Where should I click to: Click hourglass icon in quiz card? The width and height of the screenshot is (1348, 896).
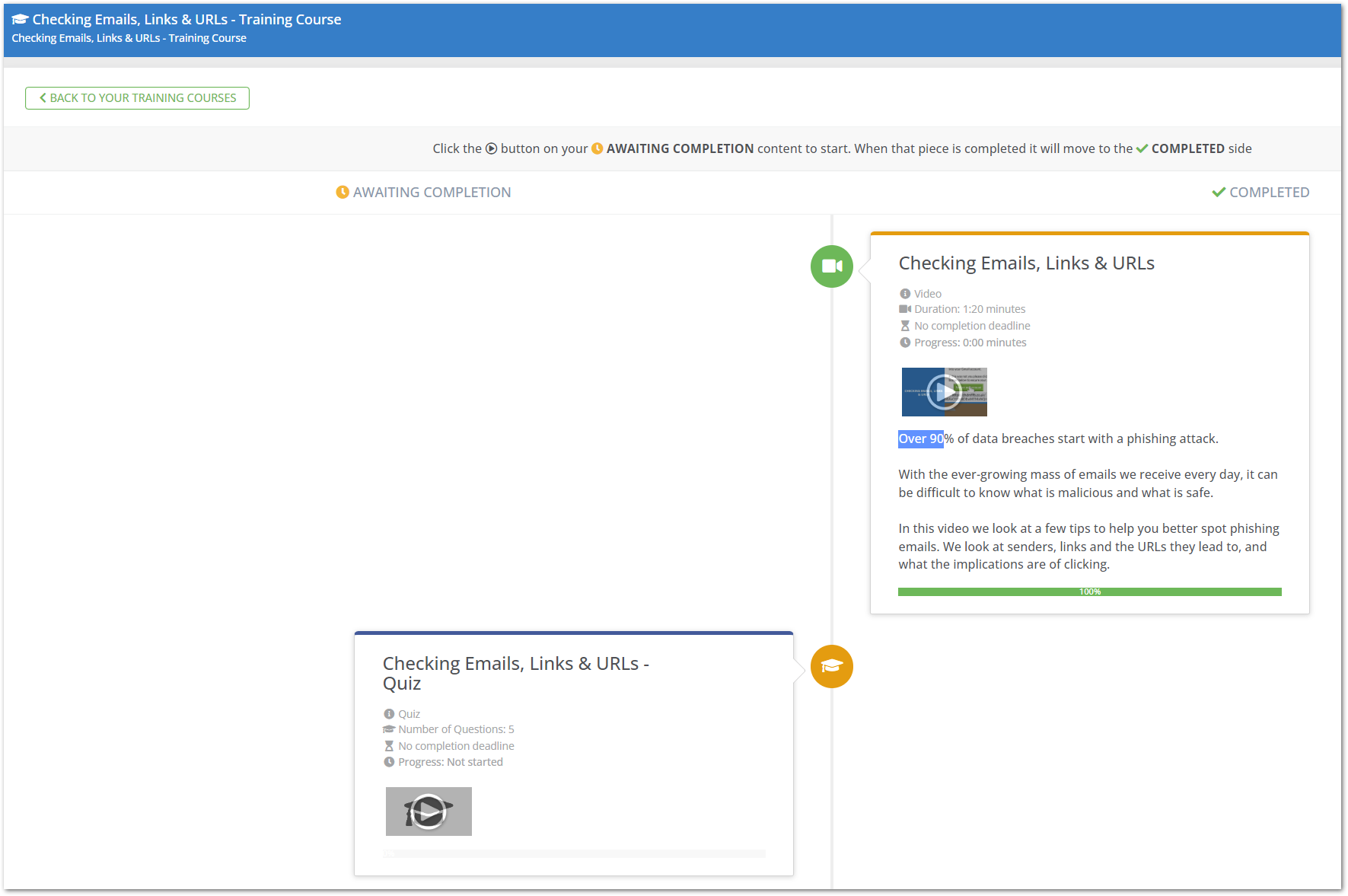[x=389, y=746]
